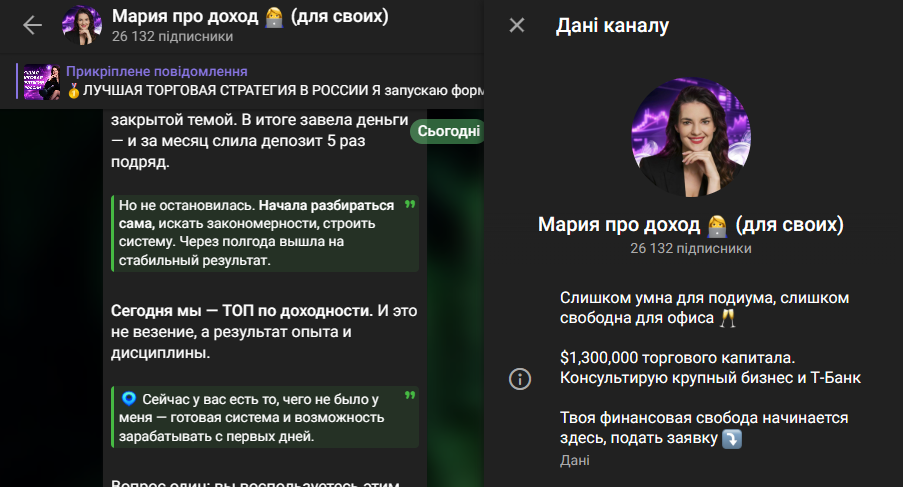The image size is (903, 487).
Task: Open the channel avatar in the chat header
Action: click(x=82, y=25)
